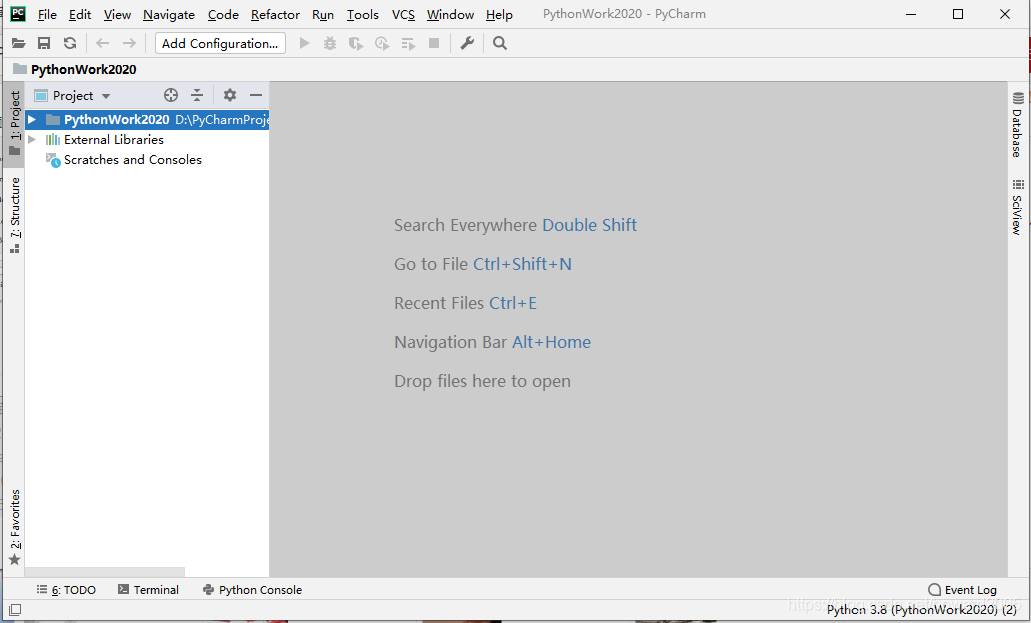Click the Locate/Scroll from Source crosshair icon

coord(171,95)
